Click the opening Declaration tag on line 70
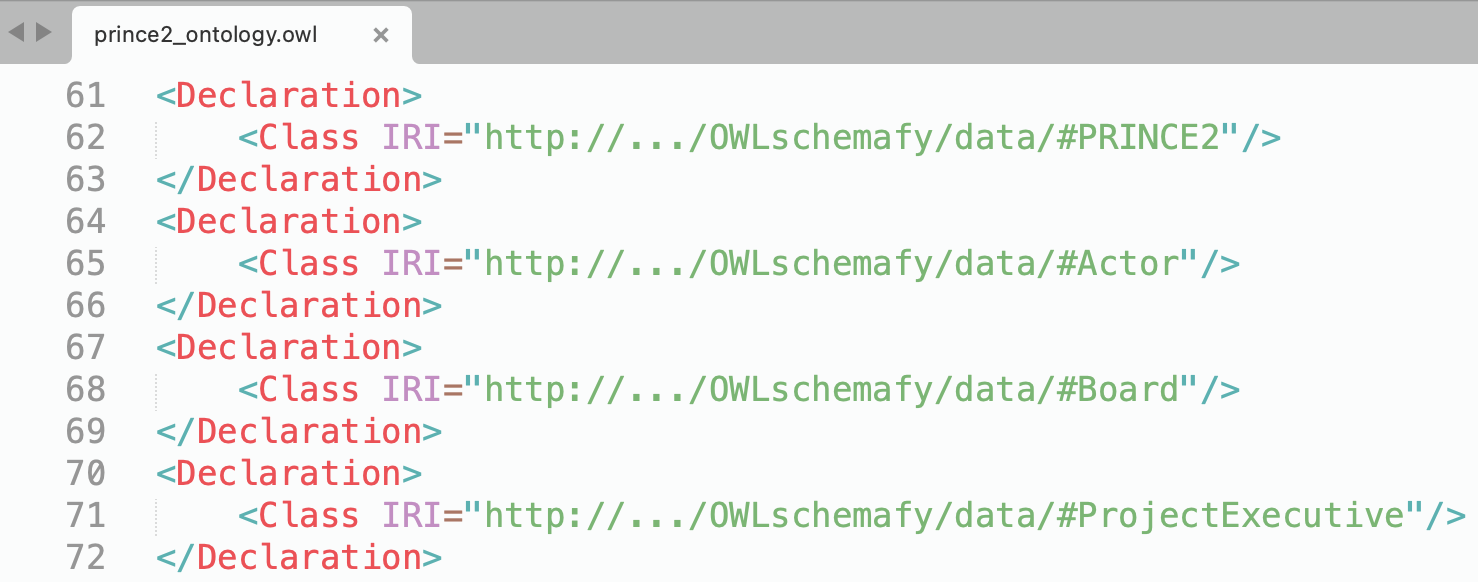 tap(289, 474)
